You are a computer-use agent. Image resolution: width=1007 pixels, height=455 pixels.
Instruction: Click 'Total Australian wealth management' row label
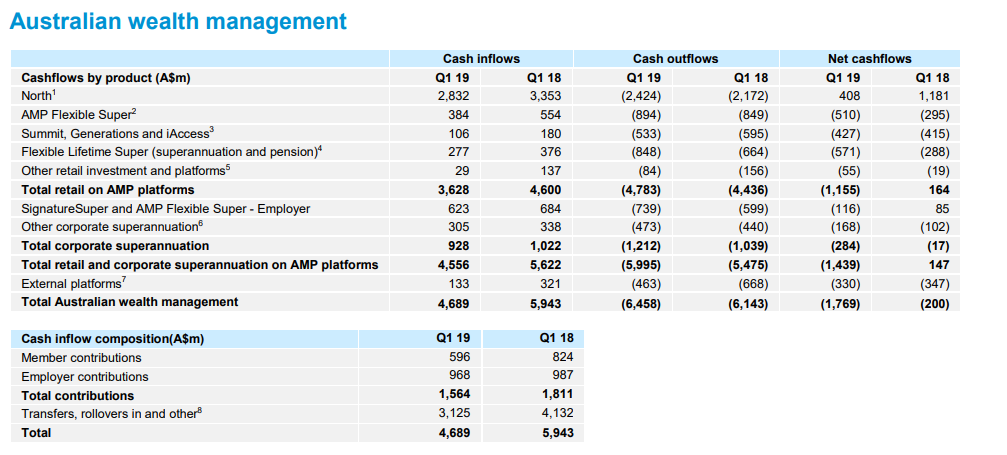tap(130, 301)
